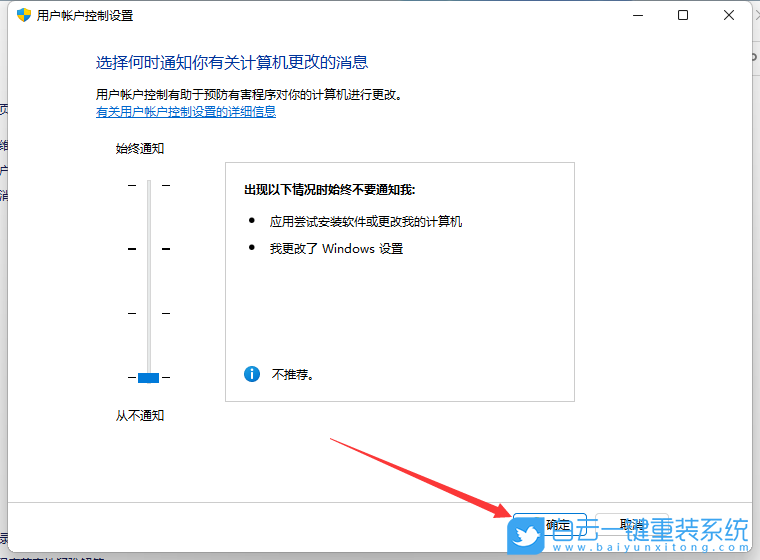The height and width of the screenshot is (560, 760).
Task: Click the text 我更改了 Windows 设置
Action: [x=336, y=249]
